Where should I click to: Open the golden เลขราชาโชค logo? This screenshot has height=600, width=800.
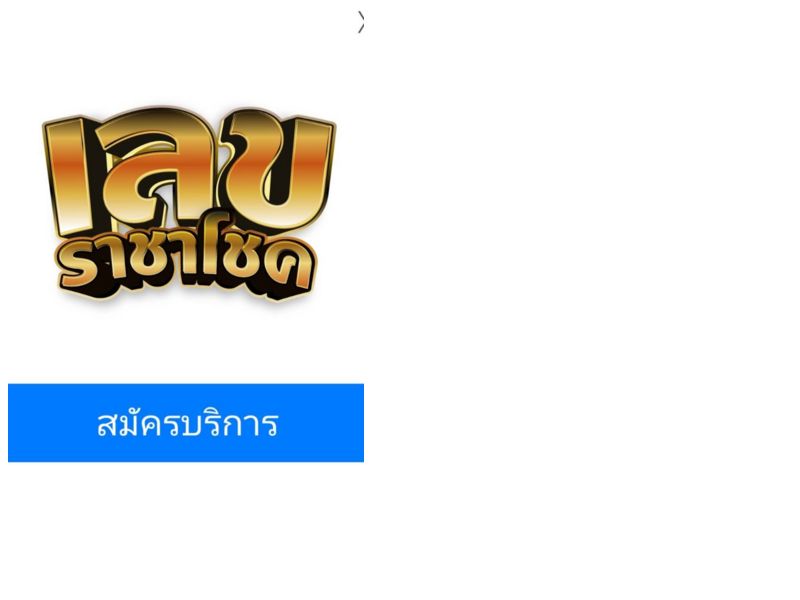click(189, 204)
